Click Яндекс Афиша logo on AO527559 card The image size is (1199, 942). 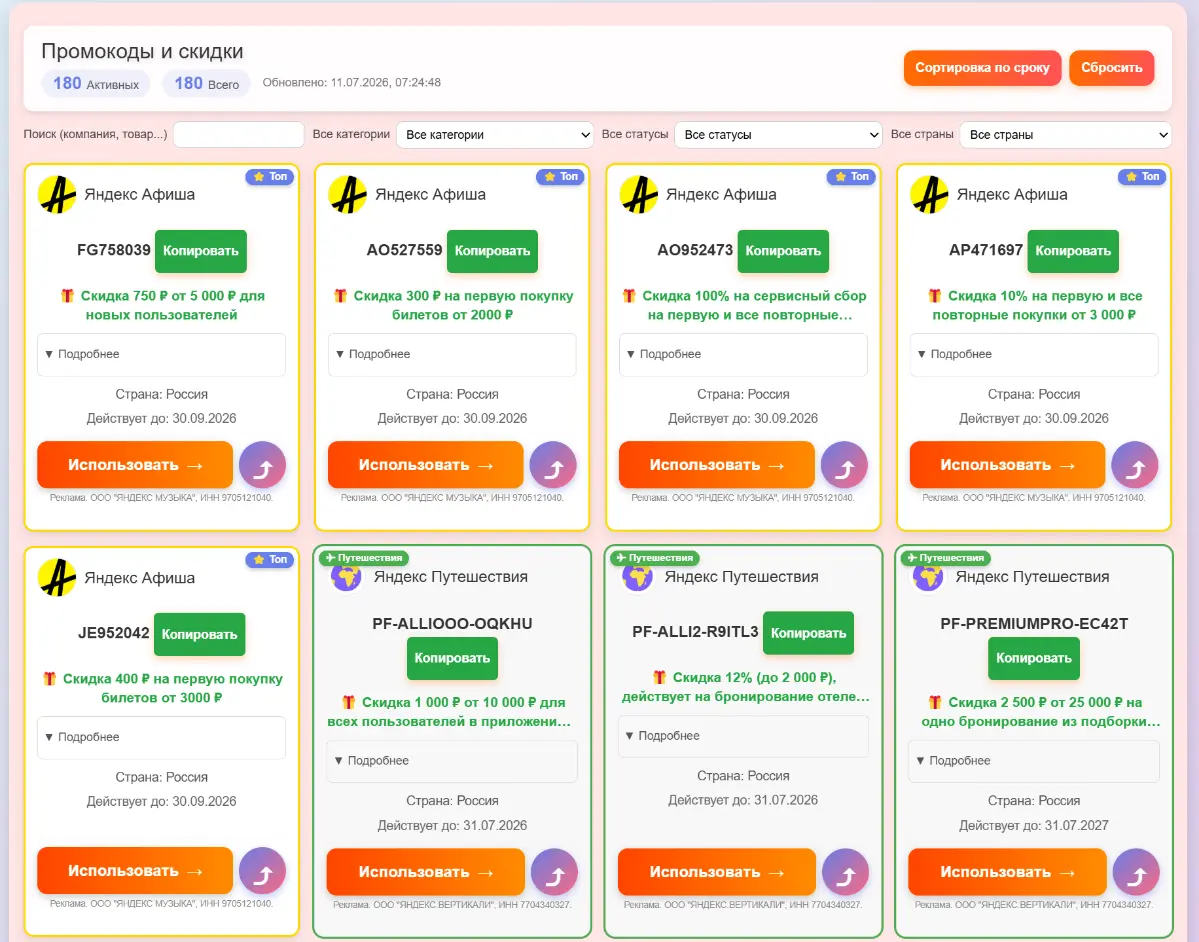[x=347, y=194]
